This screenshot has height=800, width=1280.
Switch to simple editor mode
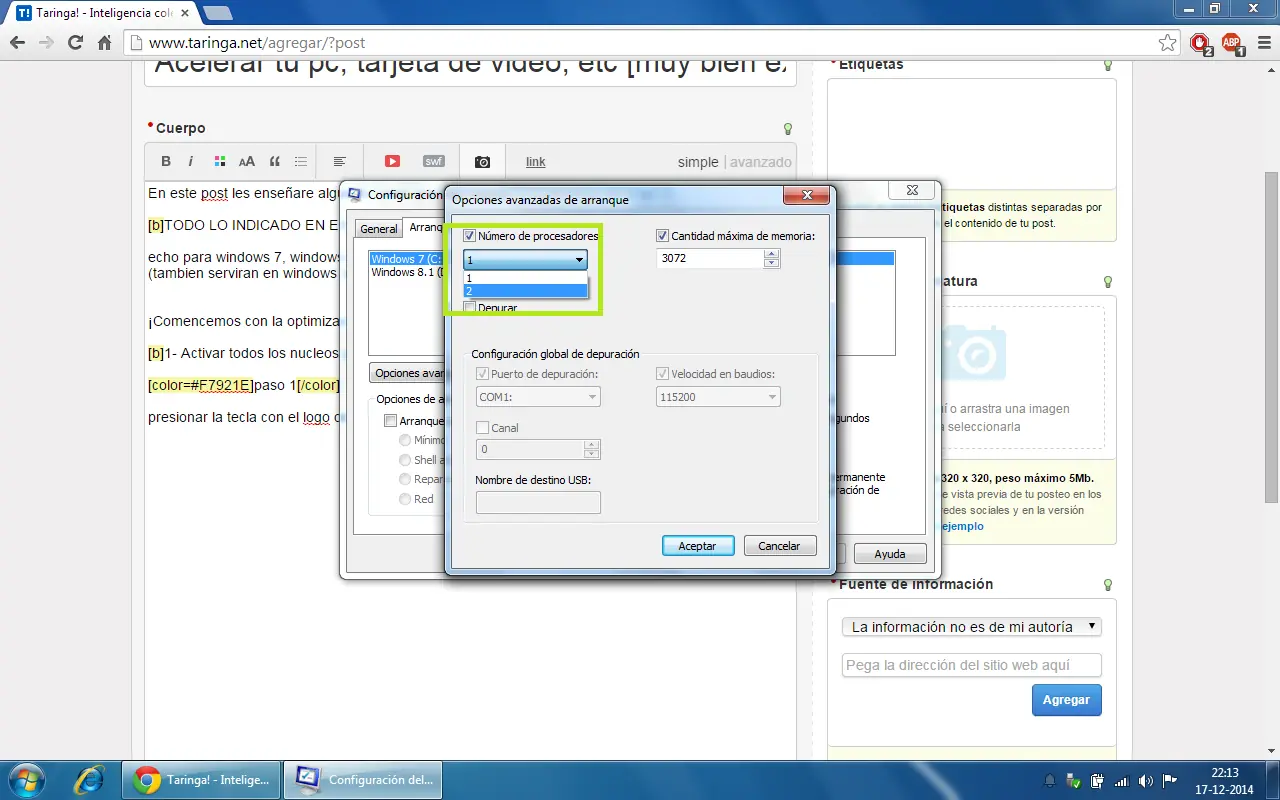[x=698, y=162]
